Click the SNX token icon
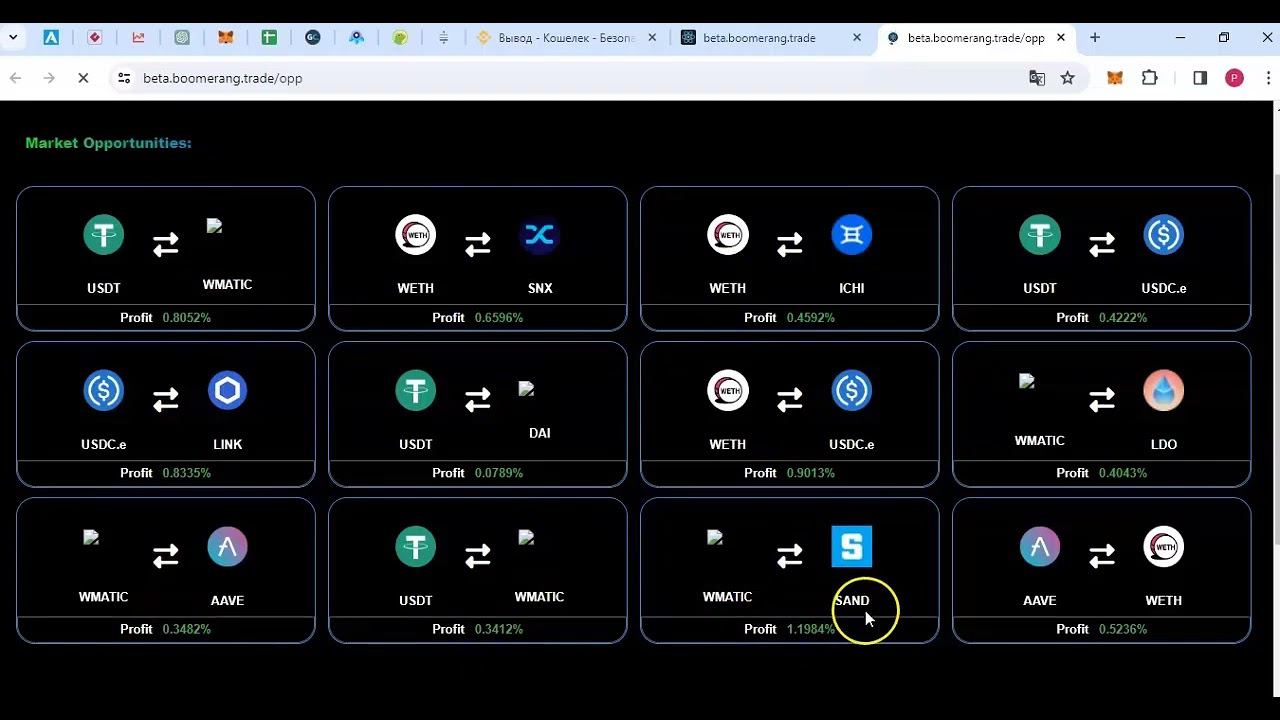The height and width of the screenshot is (720, 1280). (x=539, y=236)
